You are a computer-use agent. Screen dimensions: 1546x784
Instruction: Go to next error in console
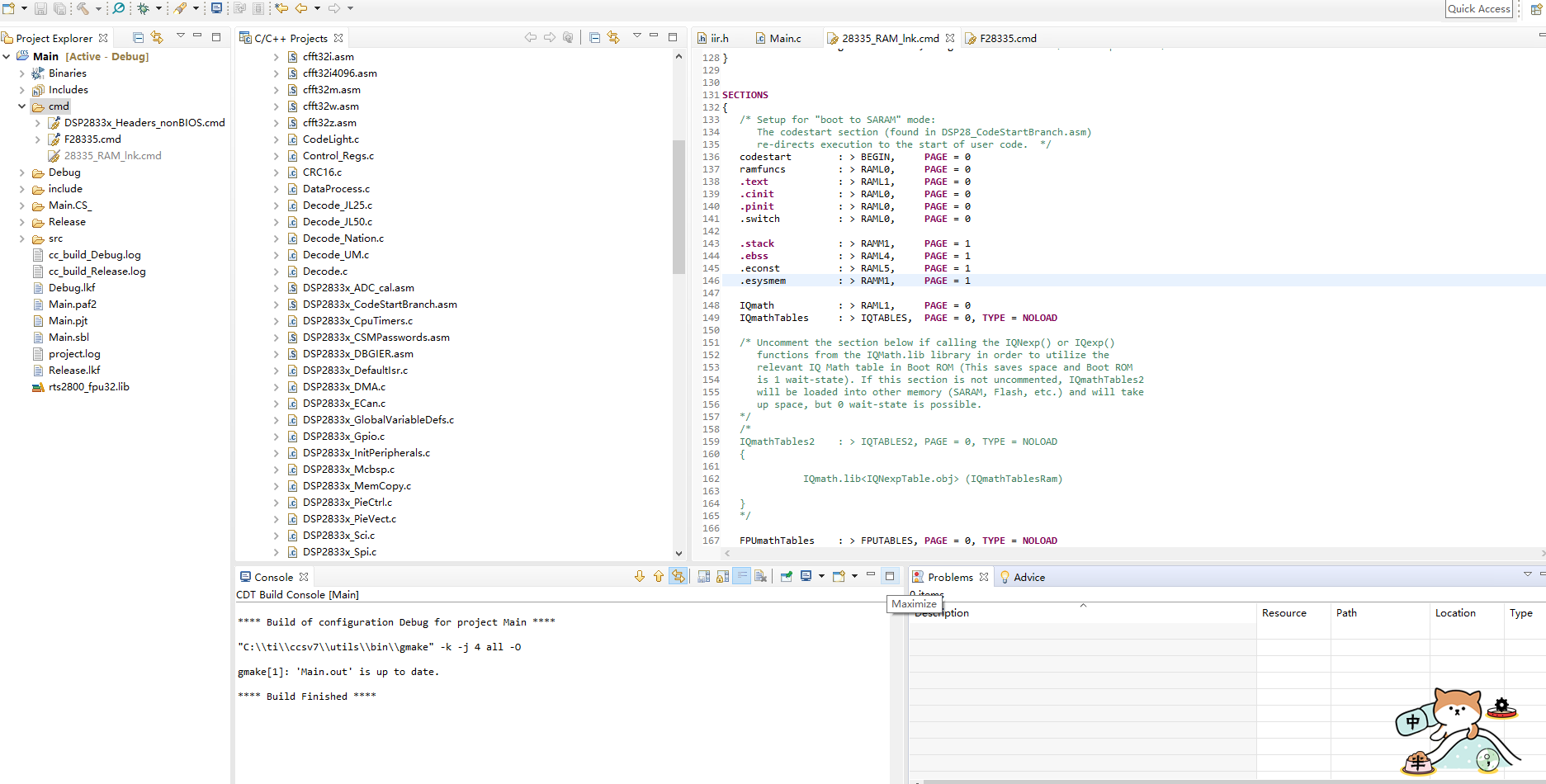pyautogui.click(x=640, y=577)
